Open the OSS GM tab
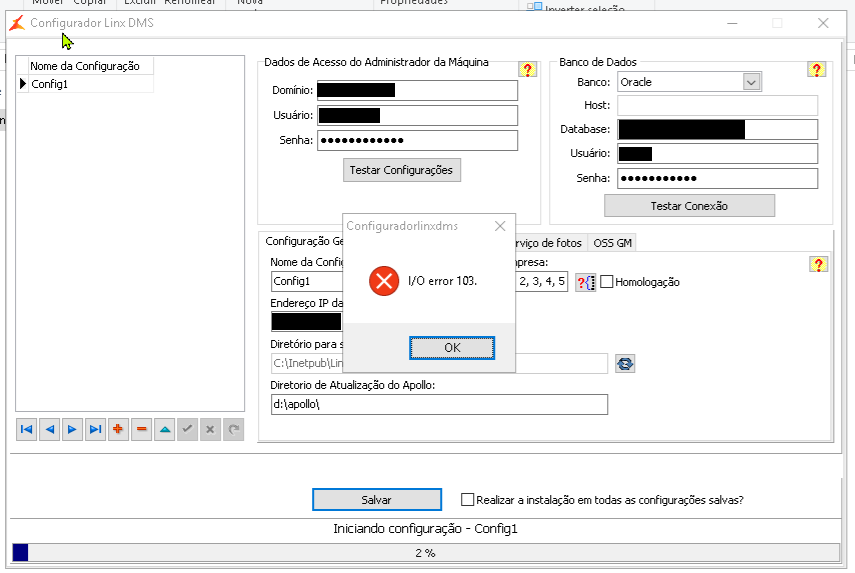The height and width of the screenshot is (573, 855). tap(612, 243)
